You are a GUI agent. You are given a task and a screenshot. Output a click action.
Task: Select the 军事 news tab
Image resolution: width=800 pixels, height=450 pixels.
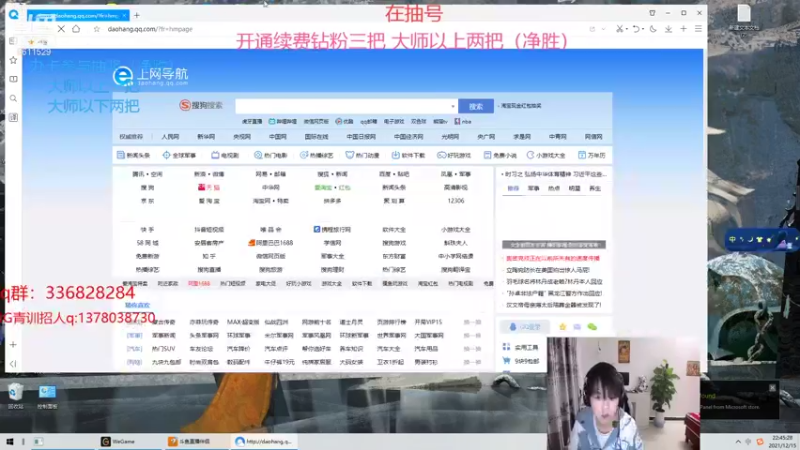coord(533,189)
